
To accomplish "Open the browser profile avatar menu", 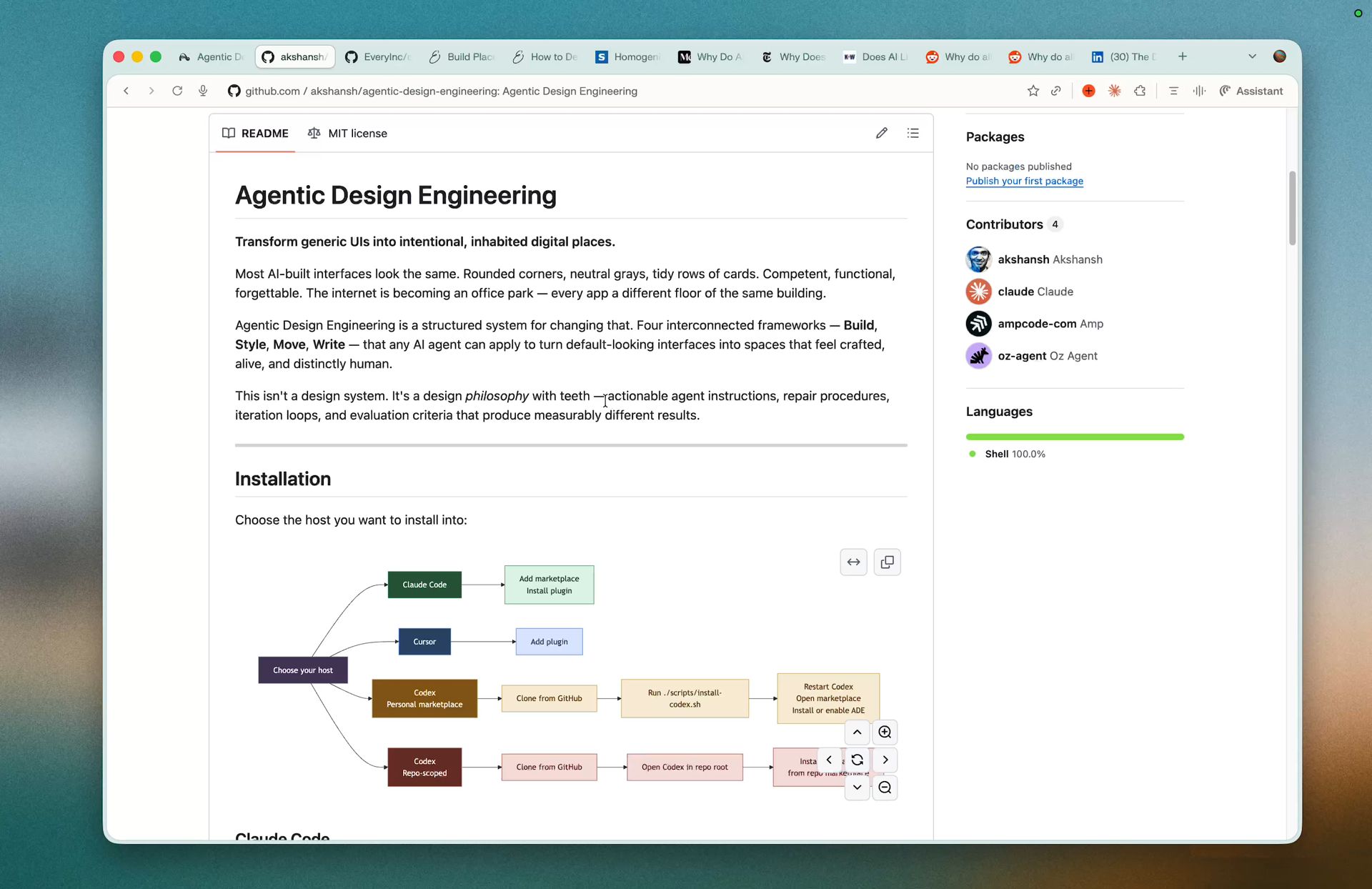I will (1280, 56).
